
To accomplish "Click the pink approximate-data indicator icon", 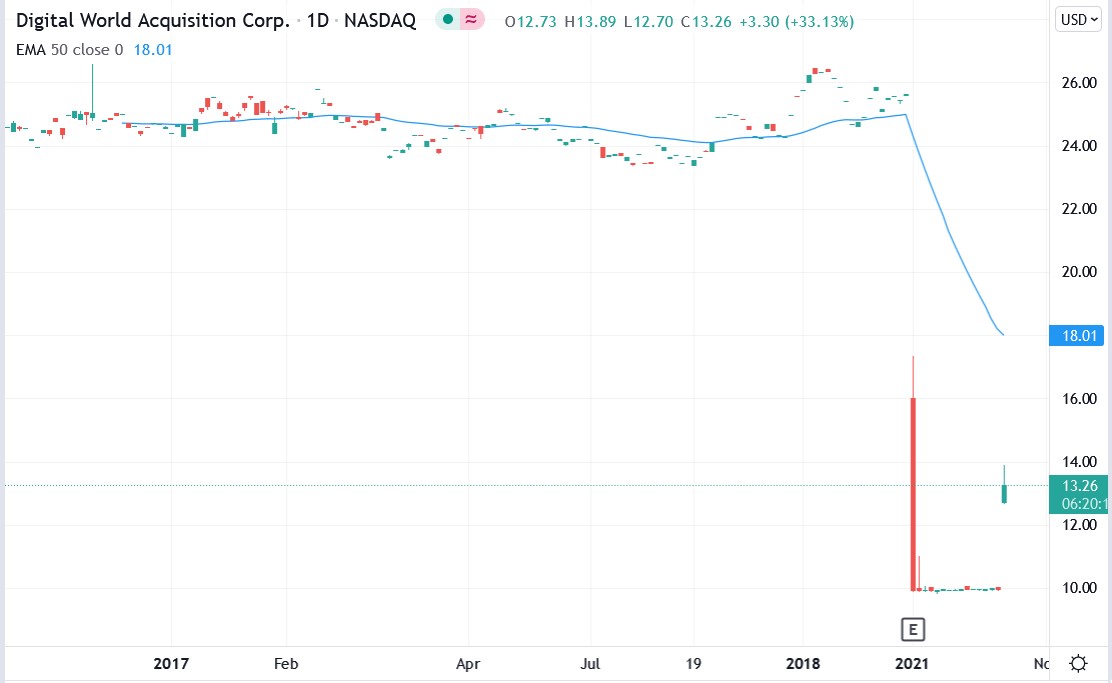I will click(x=471, y=20).
